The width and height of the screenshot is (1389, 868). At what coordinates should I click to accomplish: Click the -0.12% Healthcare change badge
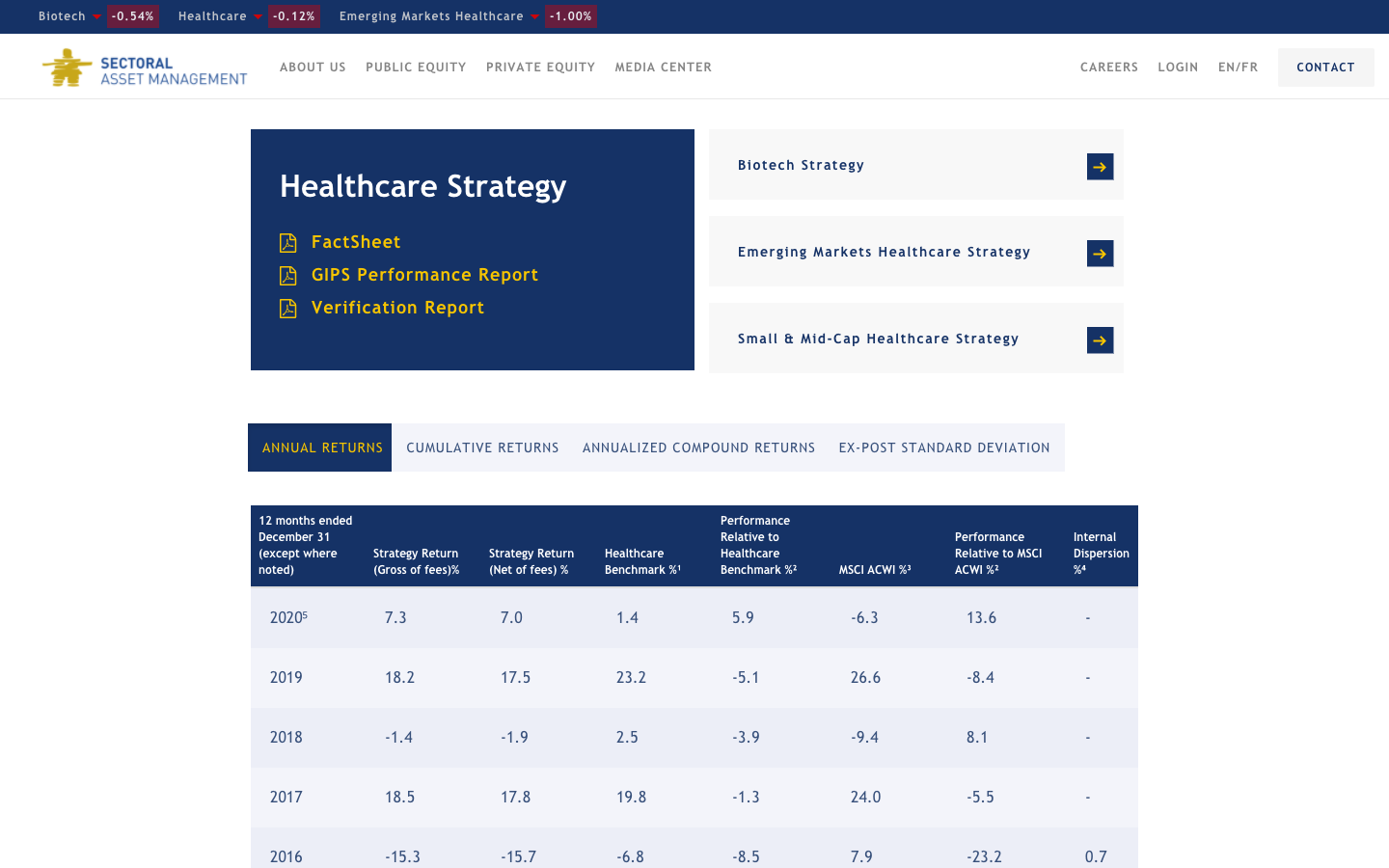293,16
